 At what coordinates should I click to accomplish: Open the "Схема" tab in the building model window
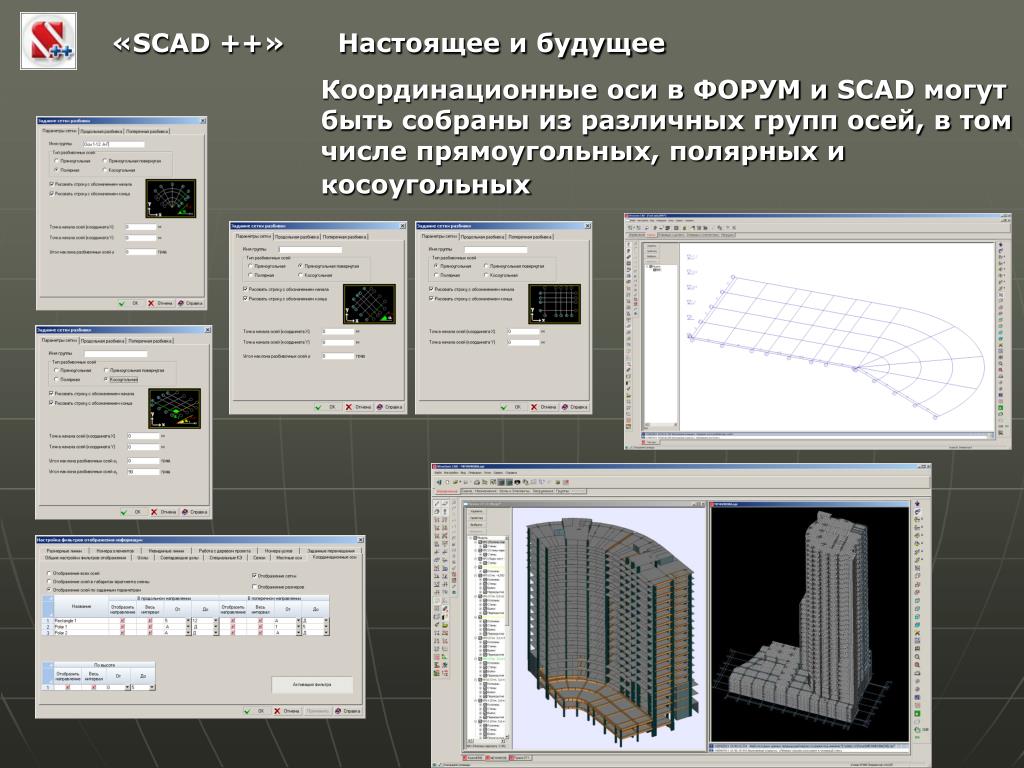pos(467,491)
